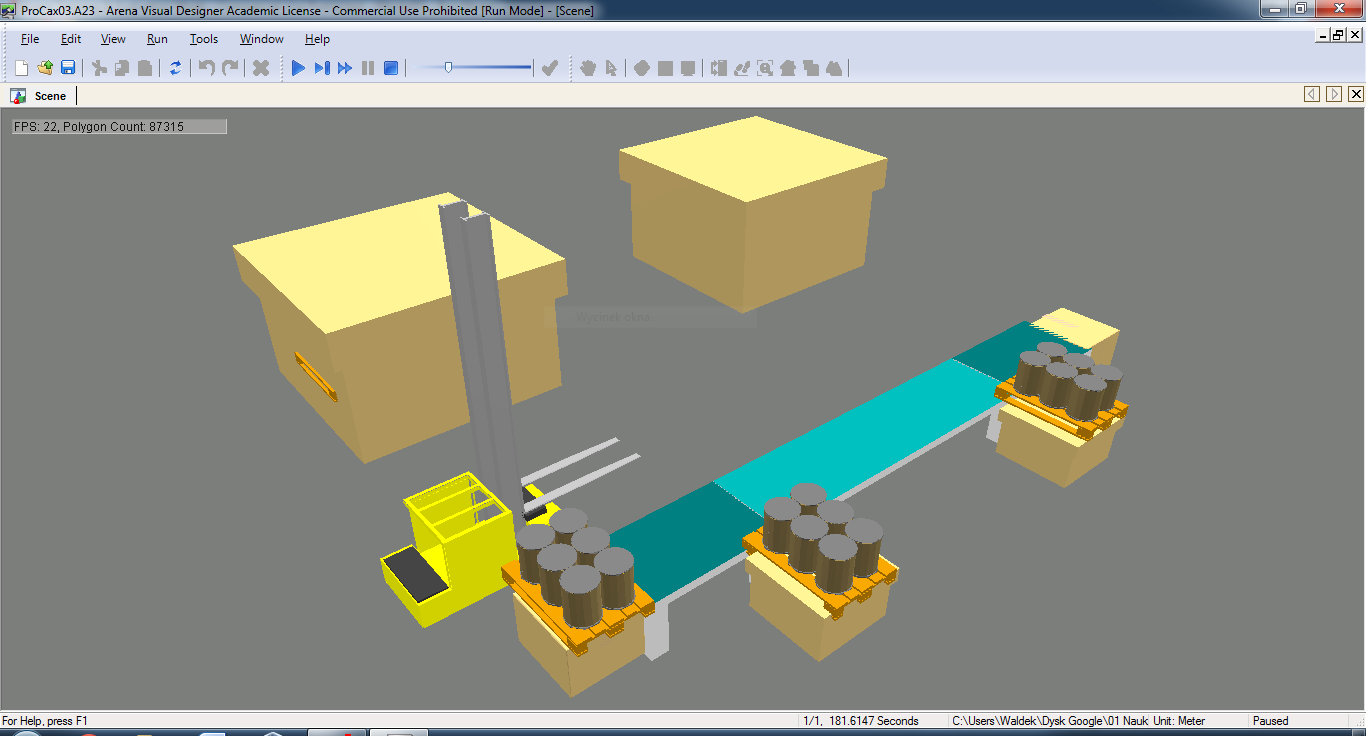The image size is (1366, 736).
Task: Click the Paste clipboard icon
Action: pos(145,68)
